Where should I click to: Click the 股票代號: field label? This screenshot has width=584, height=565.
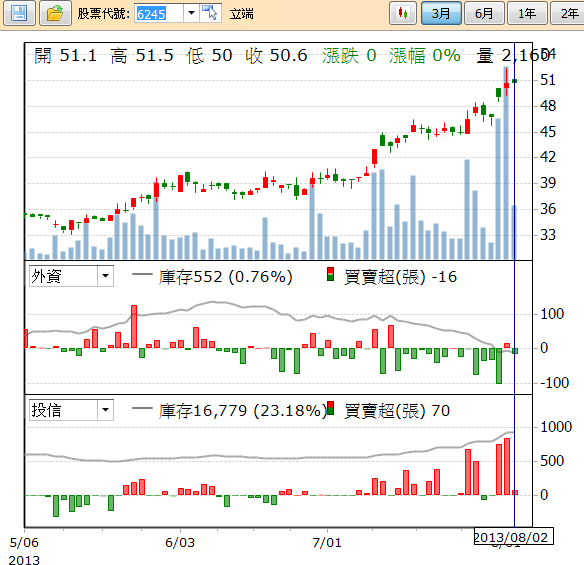pos(104,14)
